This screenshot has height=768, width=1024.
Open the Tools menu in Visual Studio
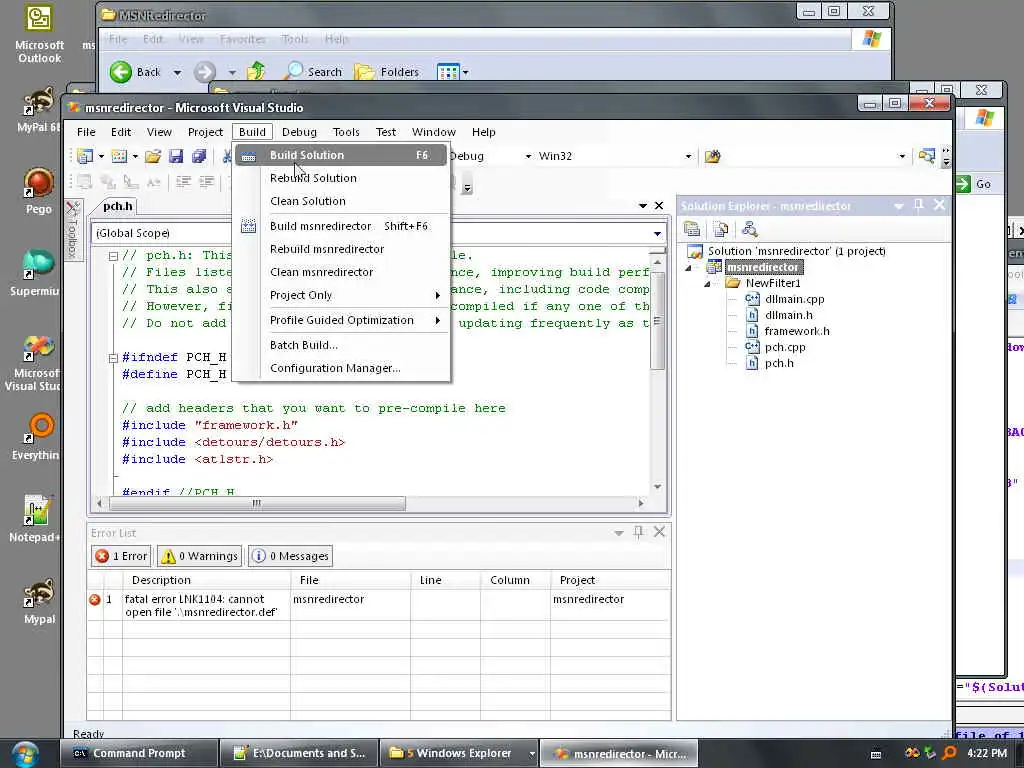[346, 132]
